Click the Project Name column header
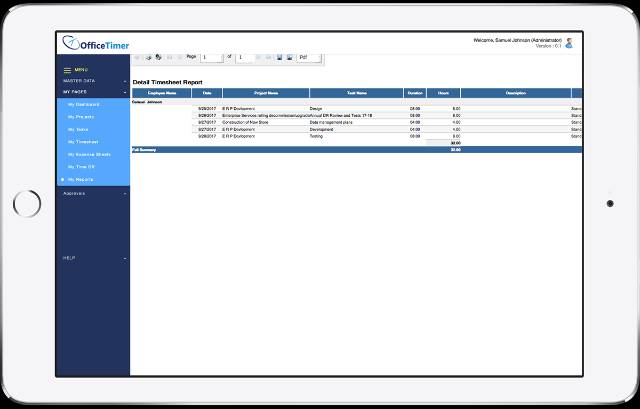Image resolution: width=640 pixels, height=409 pixels. [x=265, y=93]
